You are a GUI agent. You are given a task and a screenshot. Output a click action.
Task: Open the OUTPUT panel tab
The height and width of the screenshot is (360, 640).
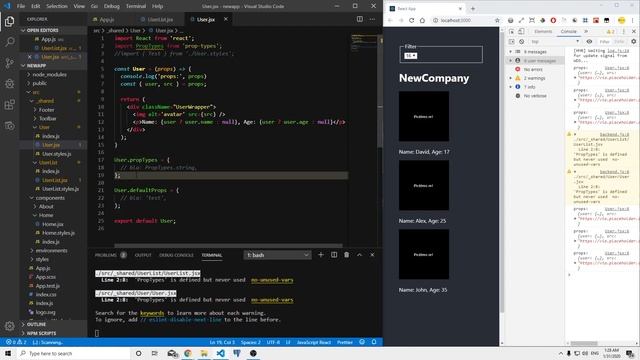point(143,255)
